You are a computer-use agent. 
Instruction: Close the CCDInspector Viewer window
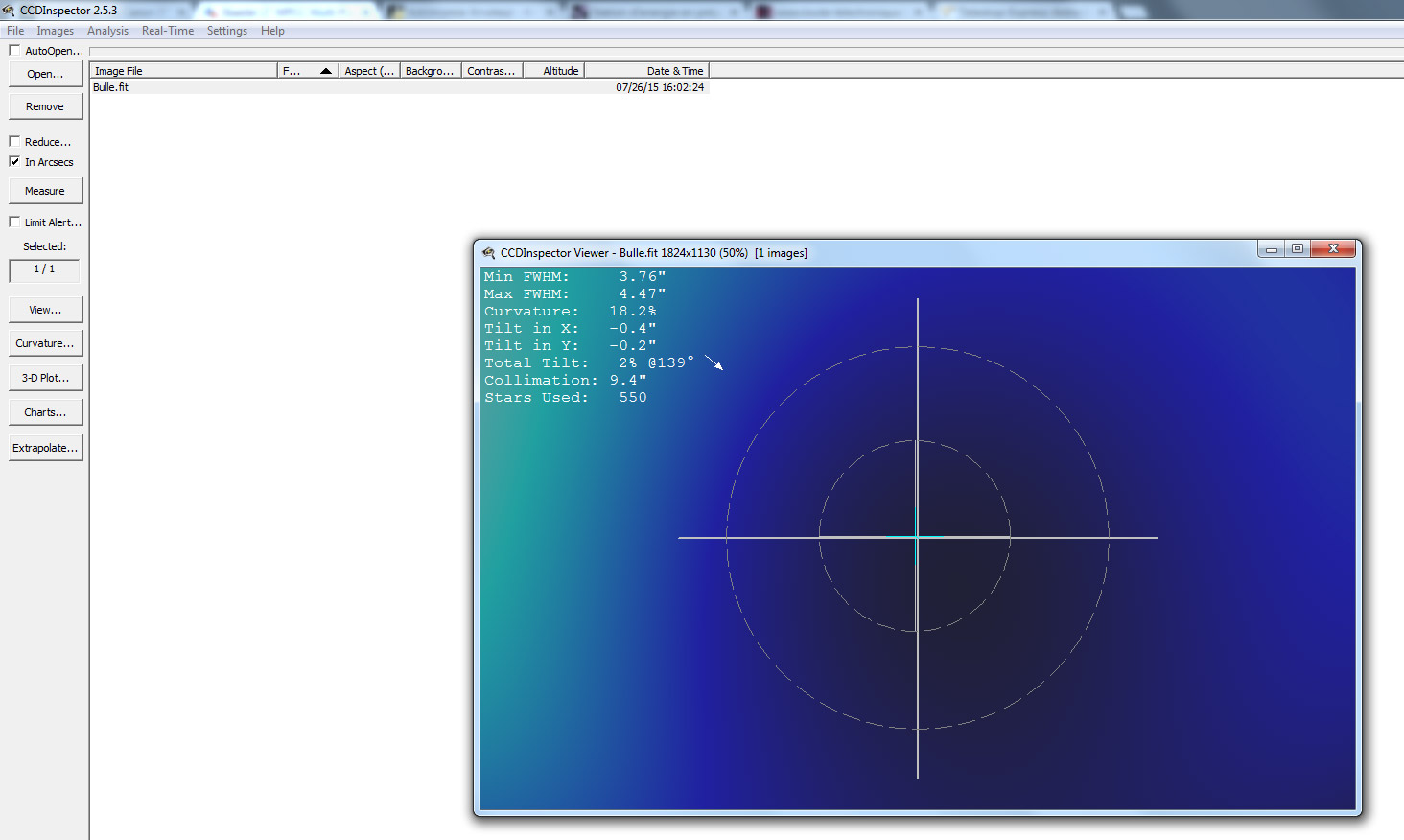click(1333, 248)
